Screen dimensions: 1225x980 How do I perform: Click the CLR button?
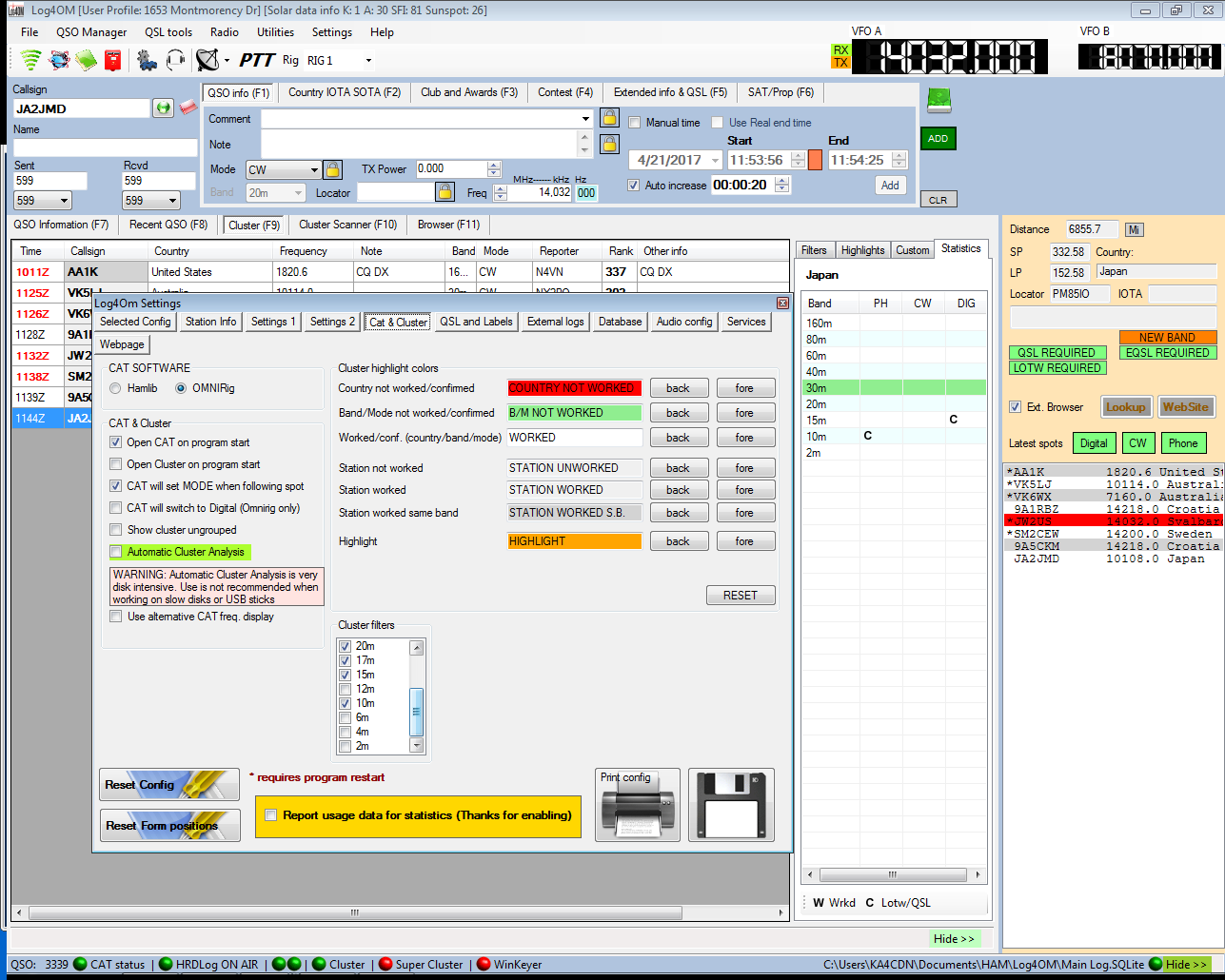938,200
